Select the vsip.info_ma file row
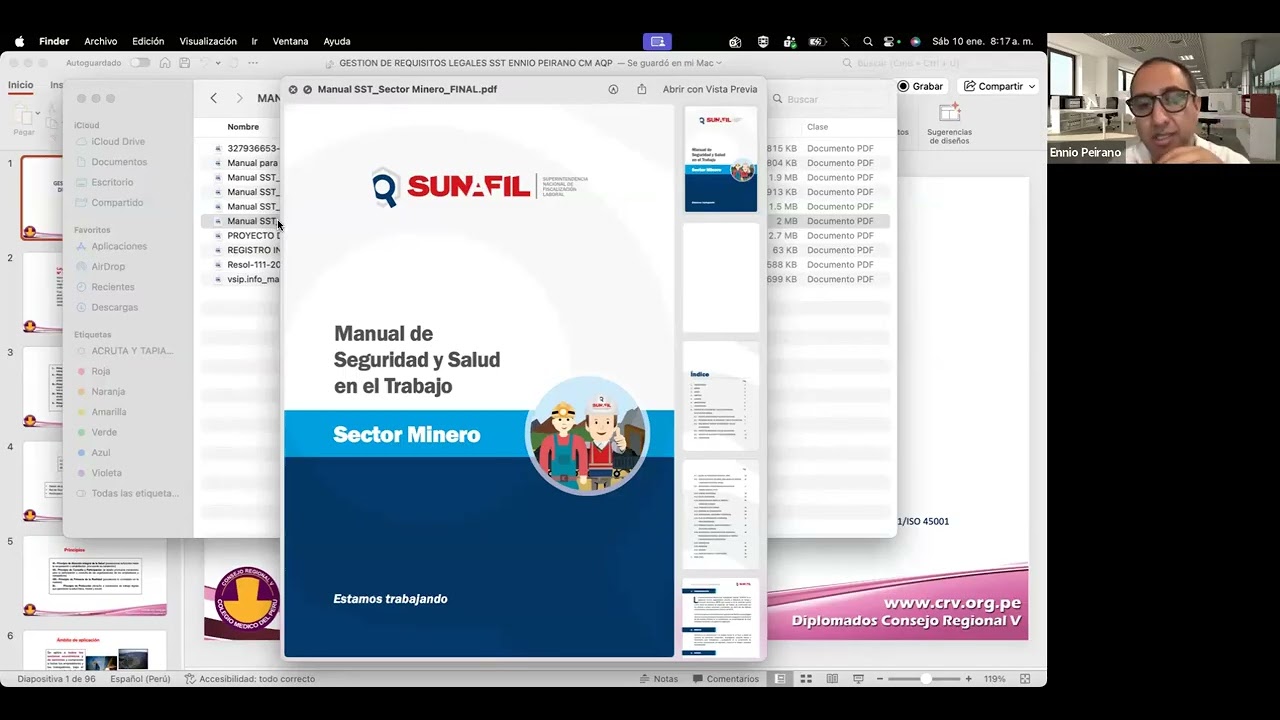Screen dimensions: 1280x720 [x=247, y=279]
